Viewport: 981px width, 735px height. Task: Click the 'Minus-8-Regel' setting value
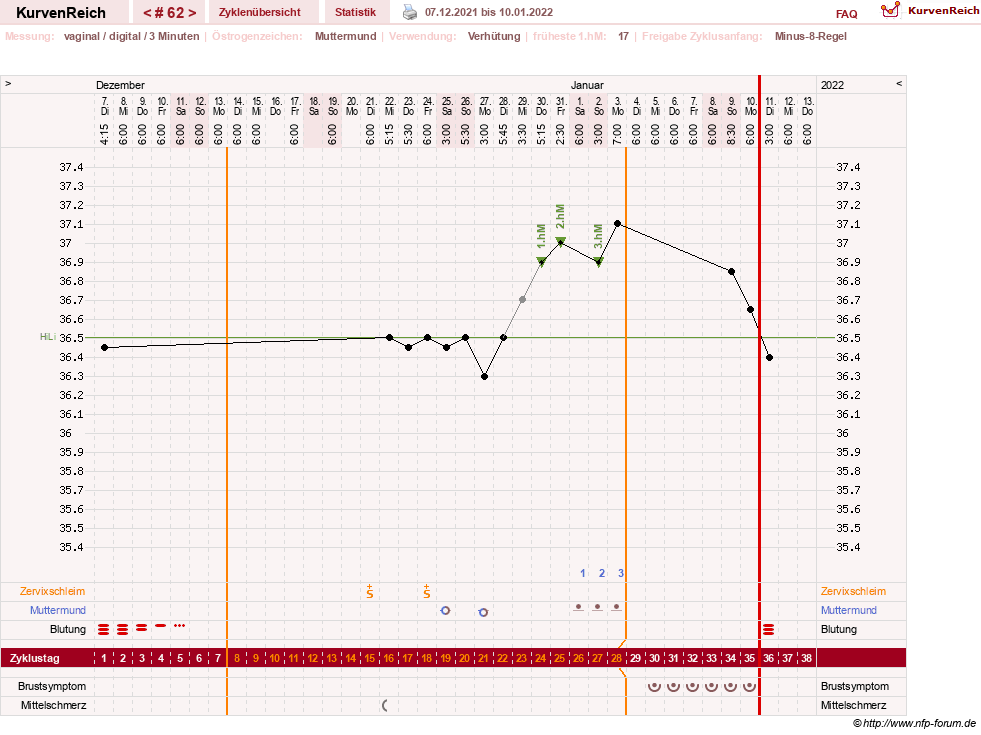810,36
